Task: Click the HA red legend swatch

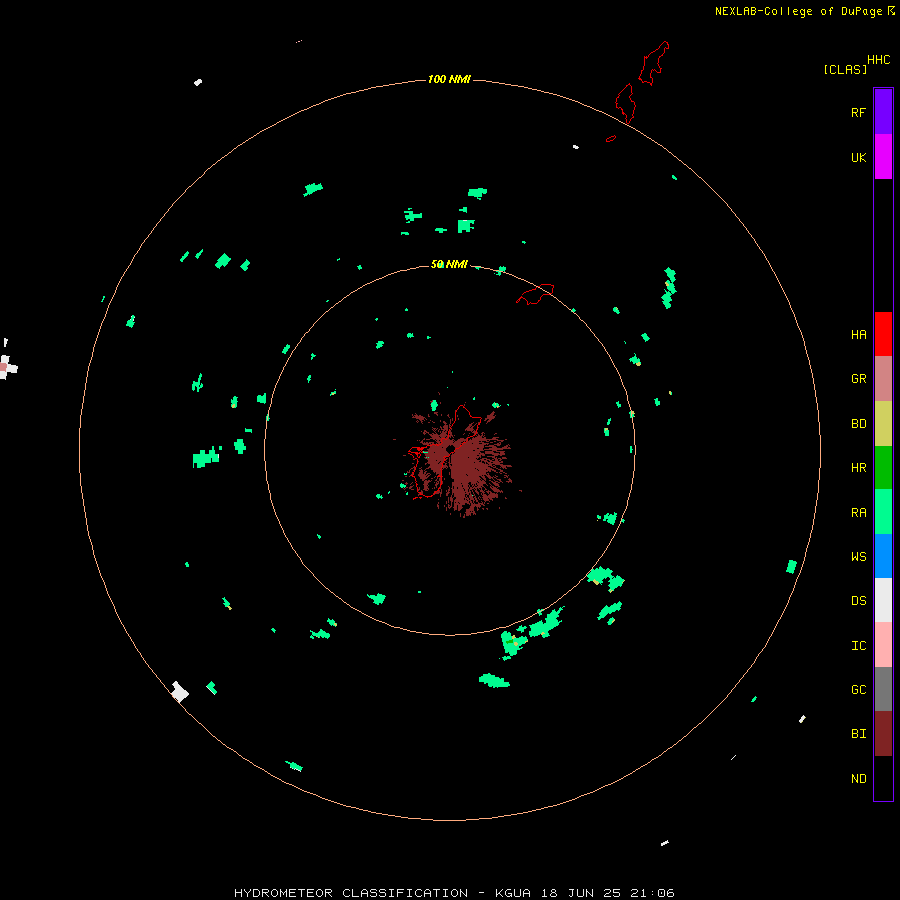Action: click(883, 334)
